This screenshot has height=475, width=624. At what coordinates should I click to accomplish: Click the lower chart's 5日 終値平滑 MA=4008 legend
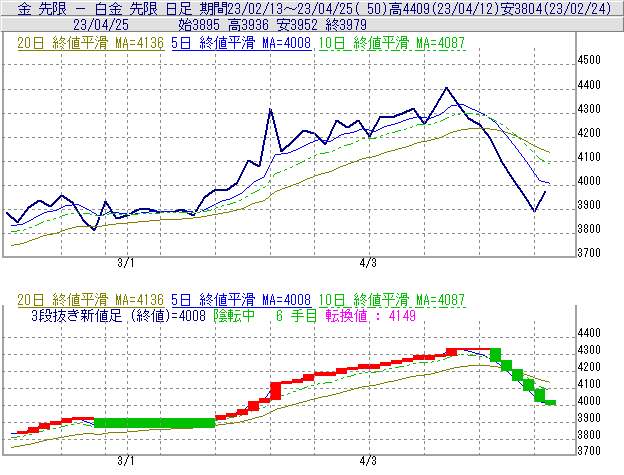tap(241, 300)
